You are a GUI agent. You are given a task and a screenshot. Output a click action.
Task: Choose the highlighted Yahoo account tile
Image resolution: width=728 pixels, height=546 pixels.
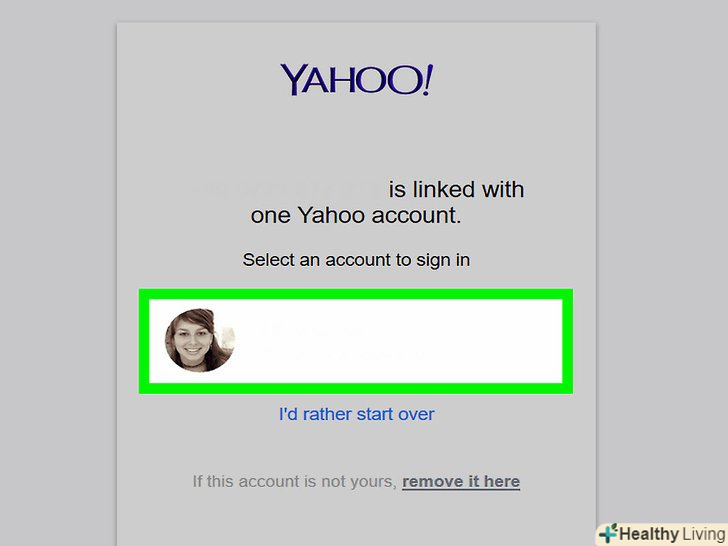356,341
